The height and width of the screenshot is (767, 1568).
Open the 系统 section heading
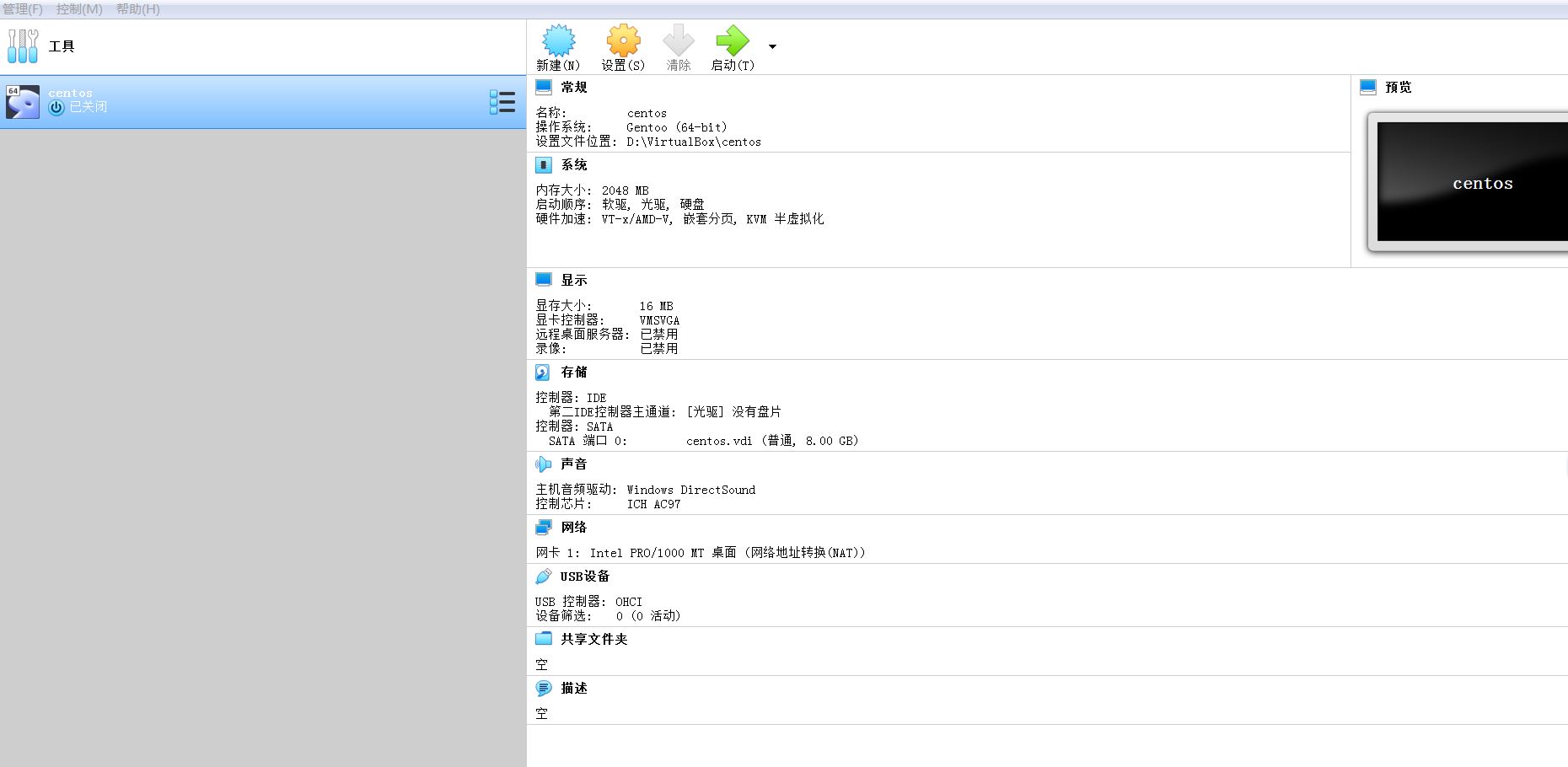[x=574, y=165]
